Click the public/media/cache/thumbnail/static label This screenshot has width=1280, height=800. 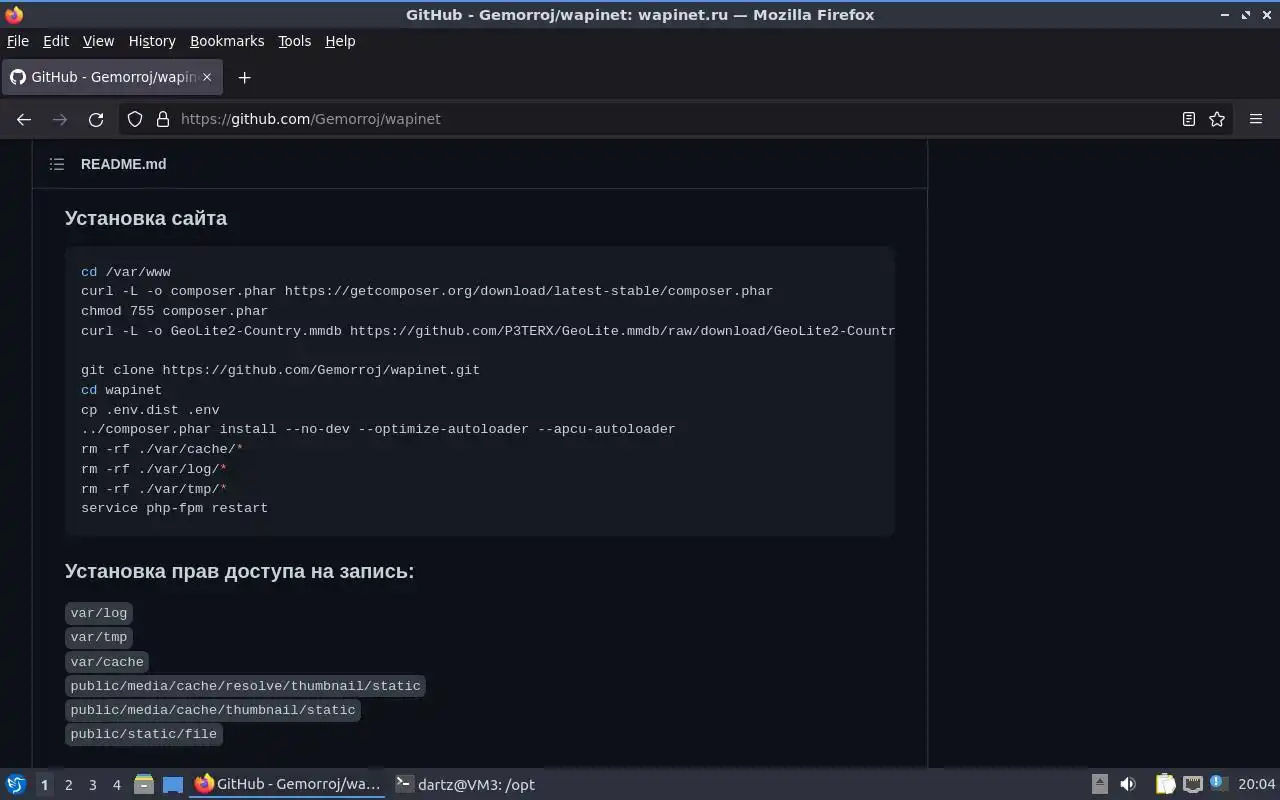213,710
